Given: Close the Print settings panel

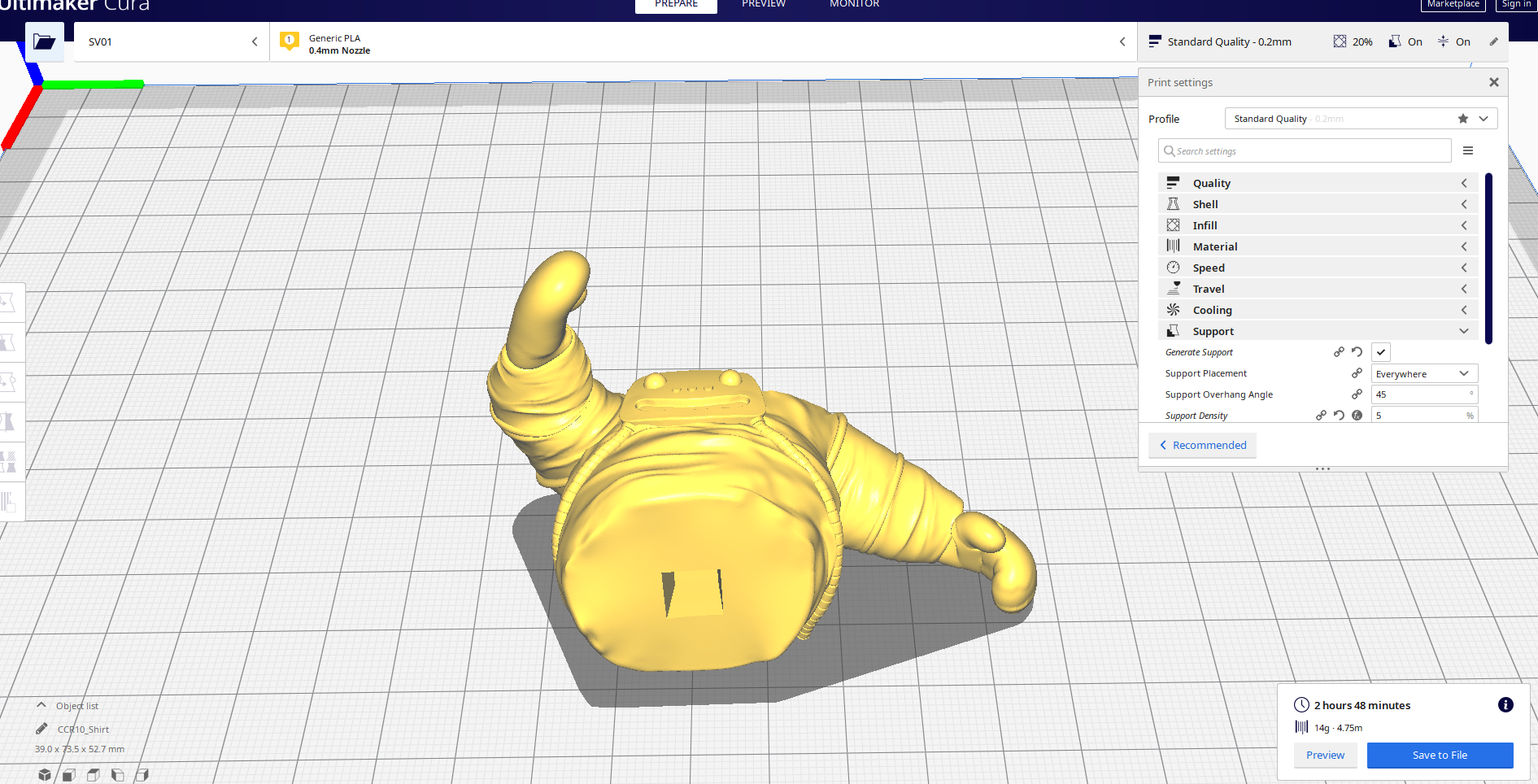Looking at the screenshot, I should (1493, 82).
